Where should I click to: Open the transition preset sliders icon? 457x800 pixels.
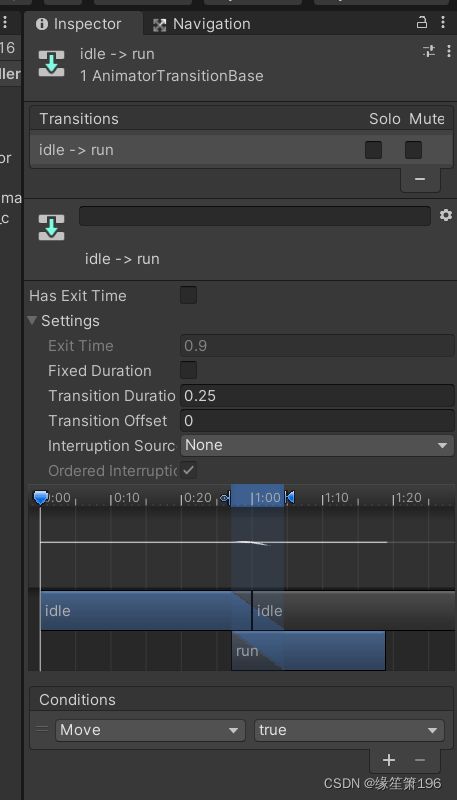coord(428,51)
